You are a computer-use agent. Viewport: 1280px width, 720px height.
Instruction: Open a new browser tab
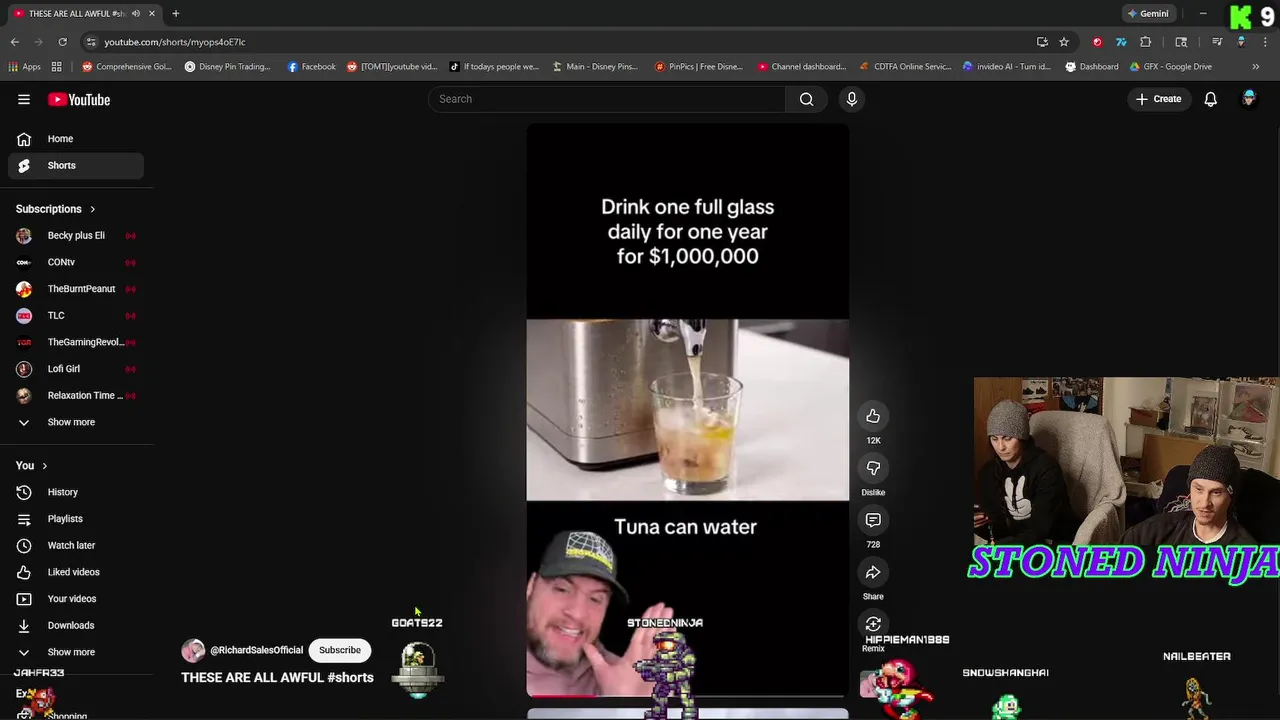pyautogui.click(x=175, y=14)
